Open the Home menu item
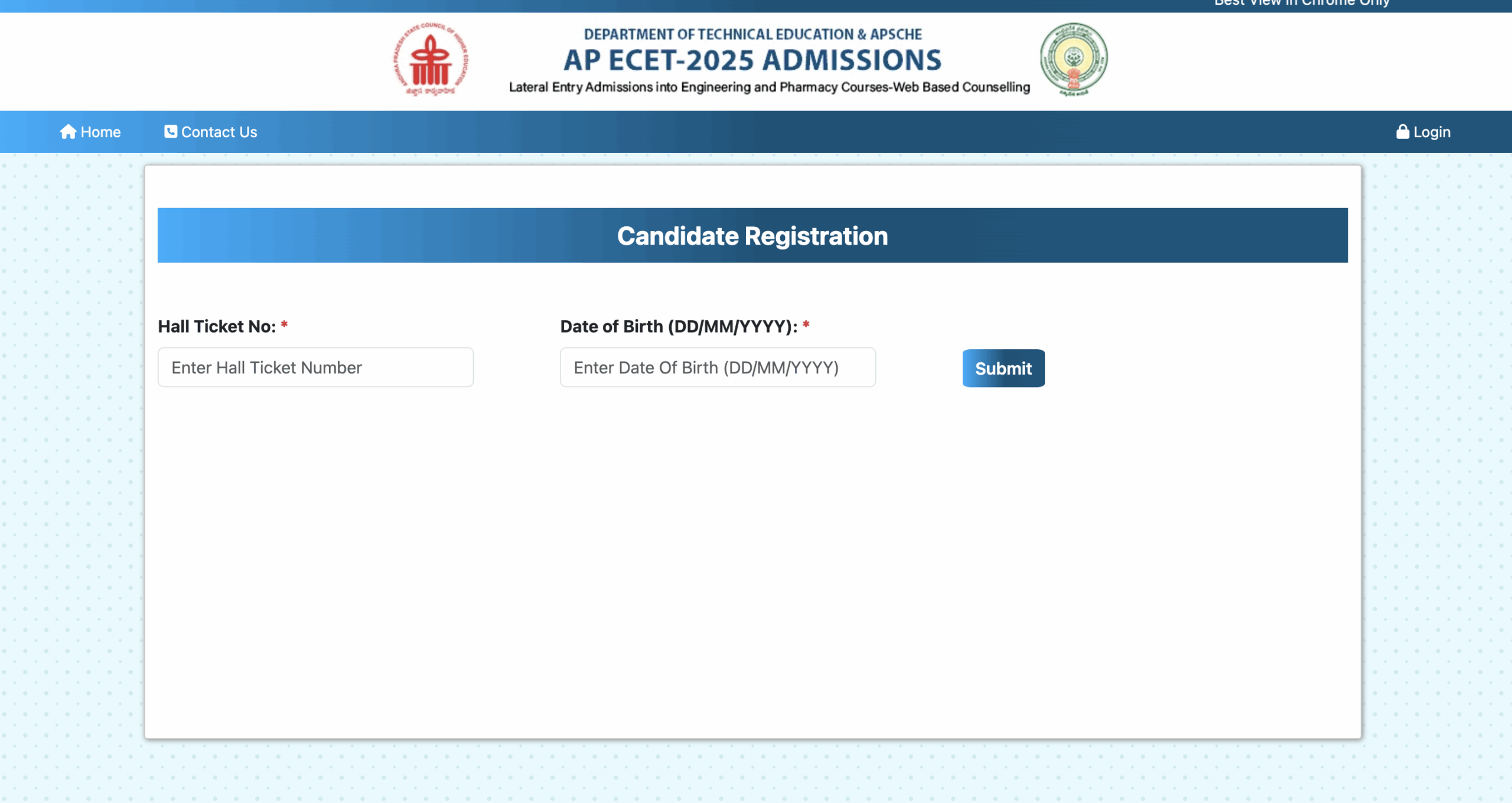The image size is (1512, 803). coord(100,132)
